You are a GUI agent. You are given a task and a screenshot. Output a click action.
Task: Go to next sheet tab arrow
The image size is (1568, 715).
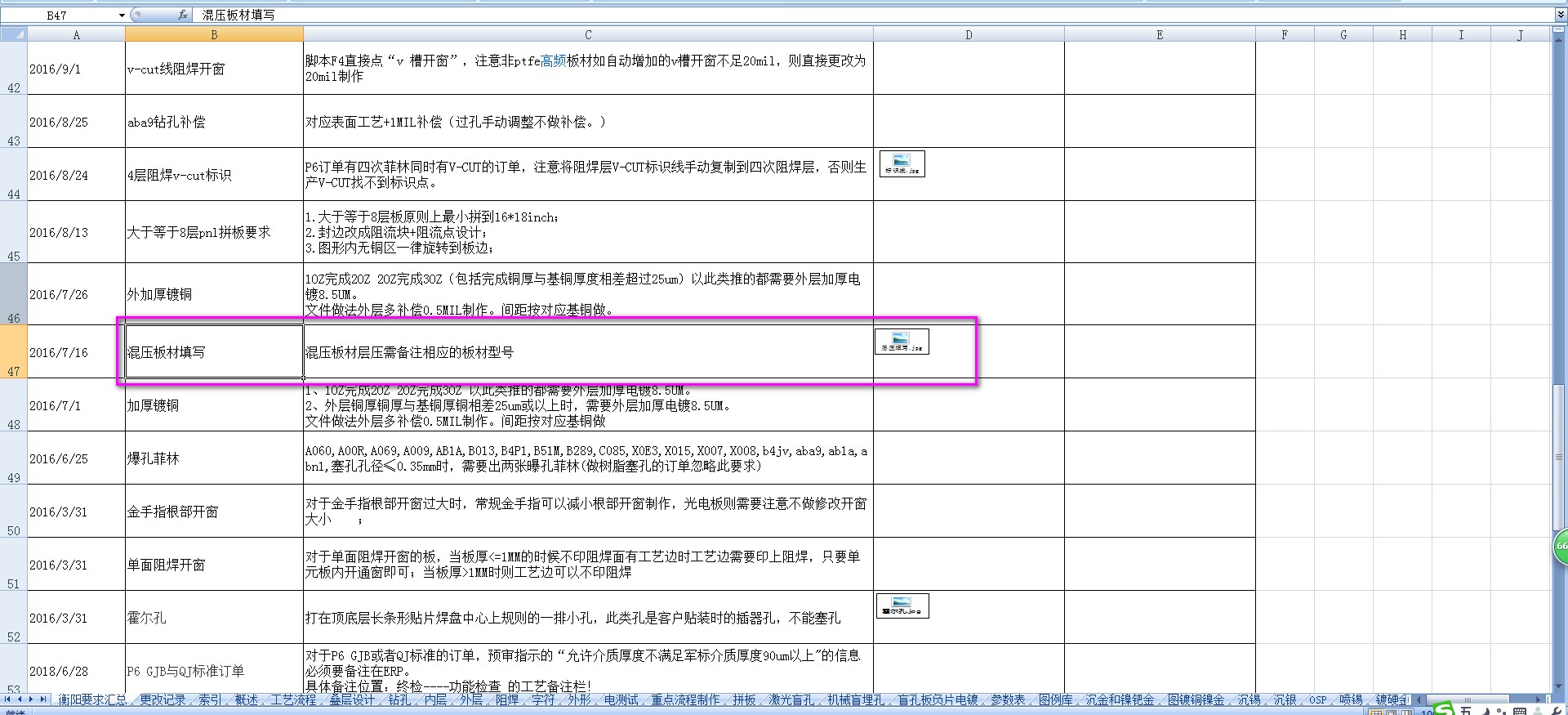32,699
